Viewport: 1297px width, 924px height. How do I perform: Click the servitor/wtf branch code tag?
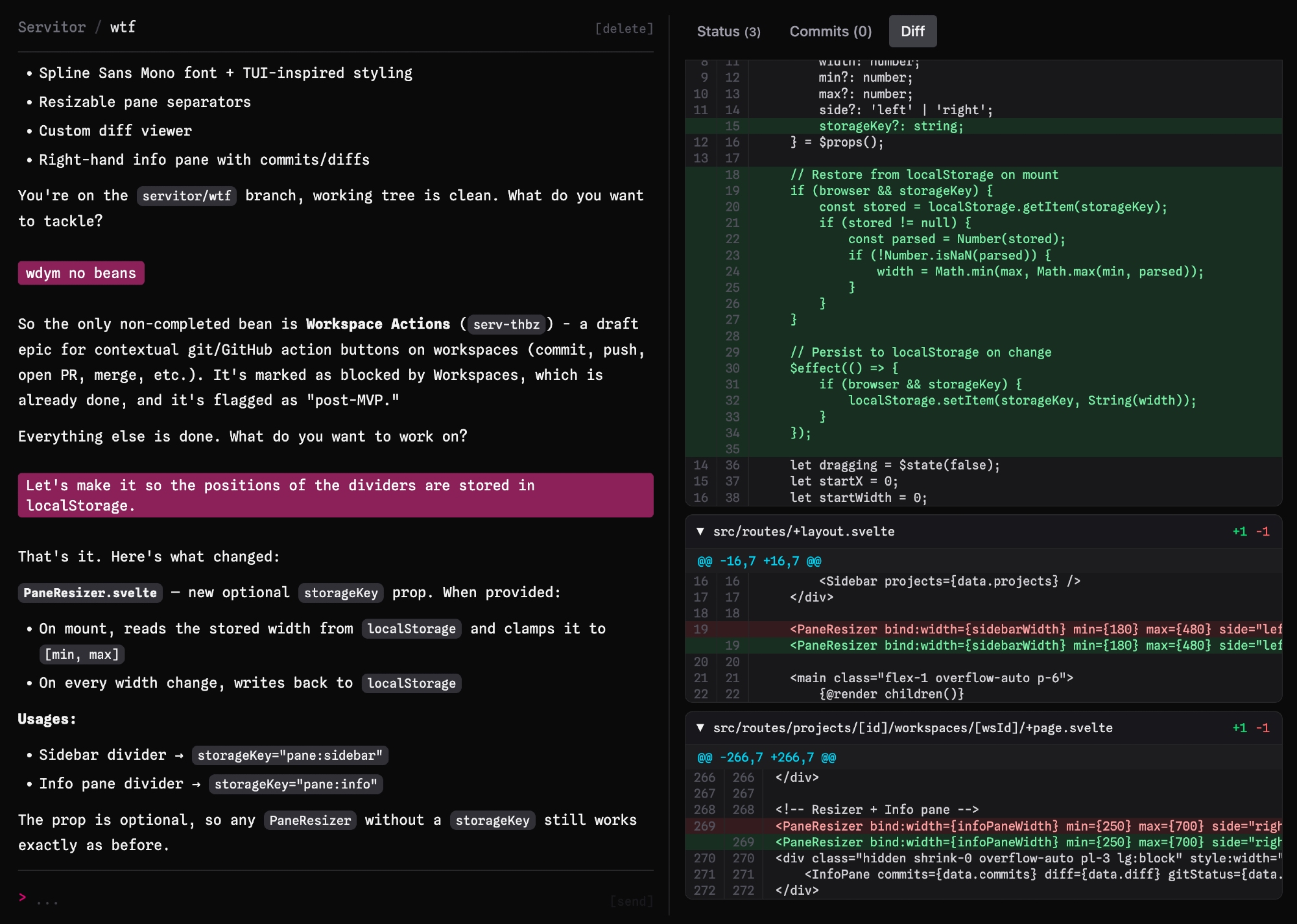point(187,196)
